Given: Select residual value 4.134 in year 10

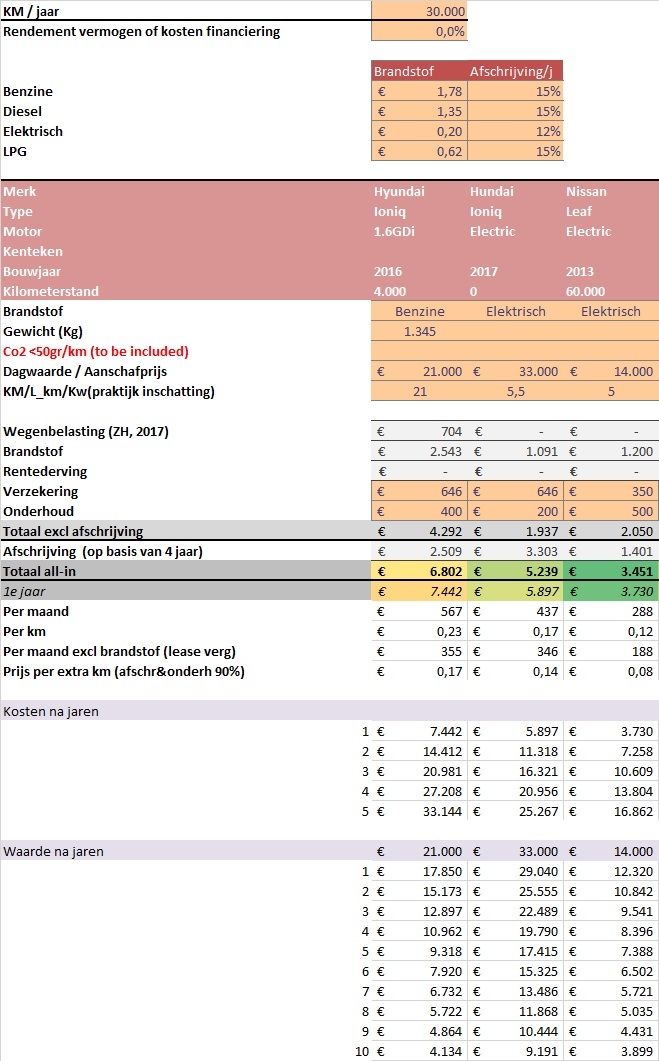Looking at the screenshot, I should (x=419, y=1052).
